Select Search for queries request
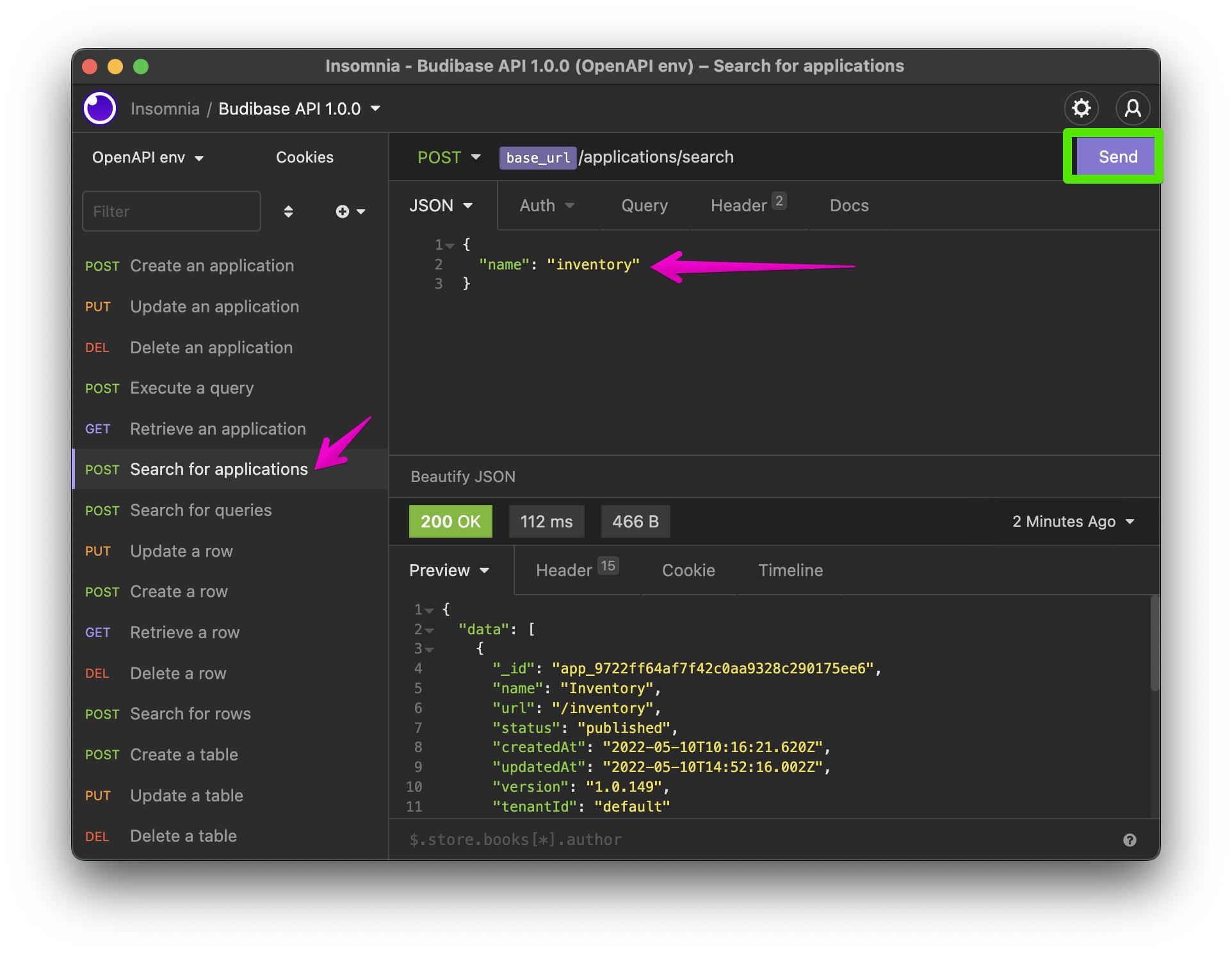This screenshot has width=1232, height=955. 231,510
